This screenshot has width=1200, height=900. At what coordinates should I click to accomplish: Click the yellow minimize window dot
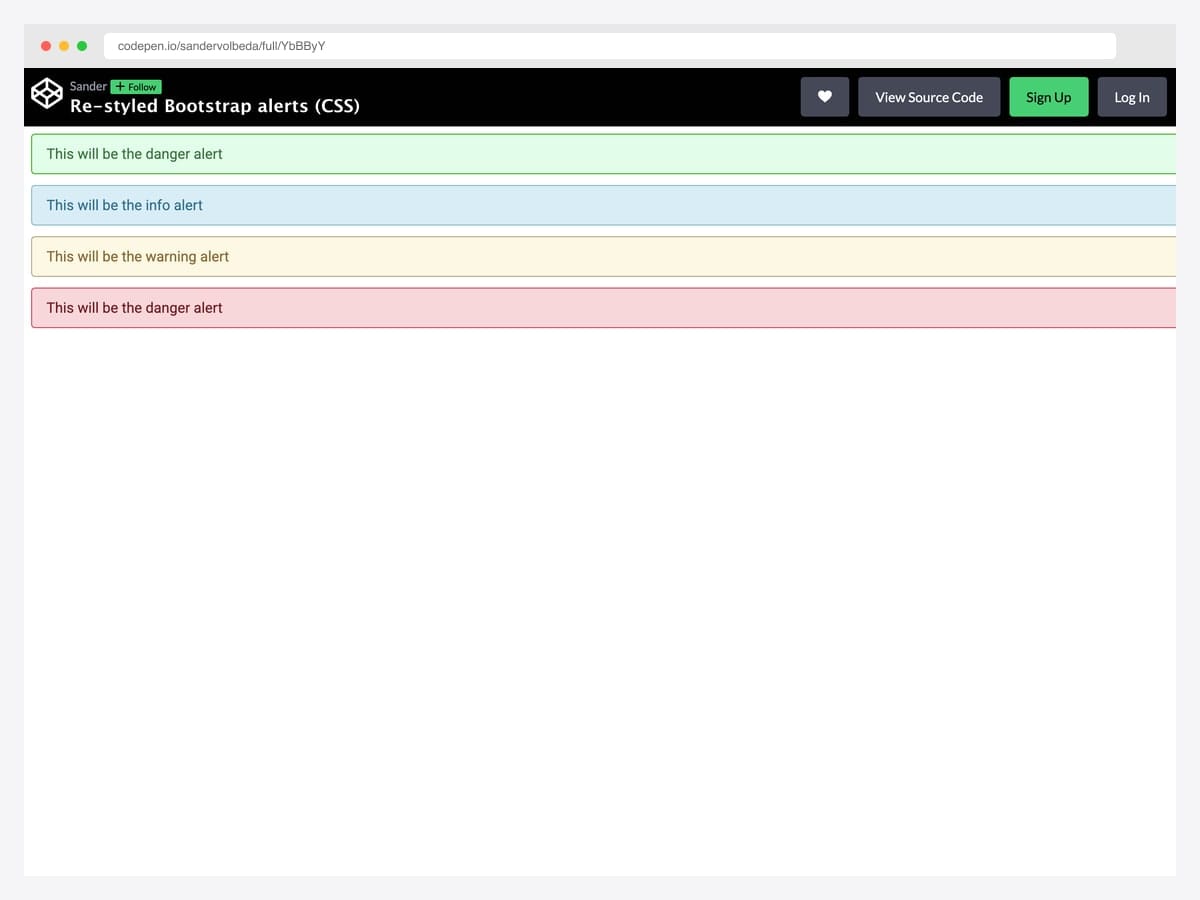[64, 46]
